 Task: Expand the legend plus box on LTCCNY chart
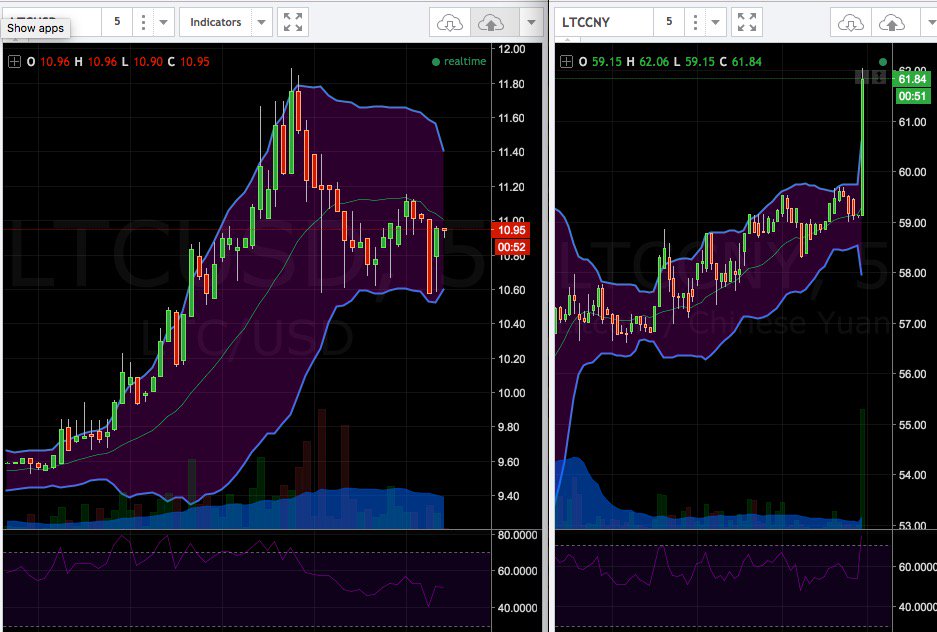pos(567,62)
